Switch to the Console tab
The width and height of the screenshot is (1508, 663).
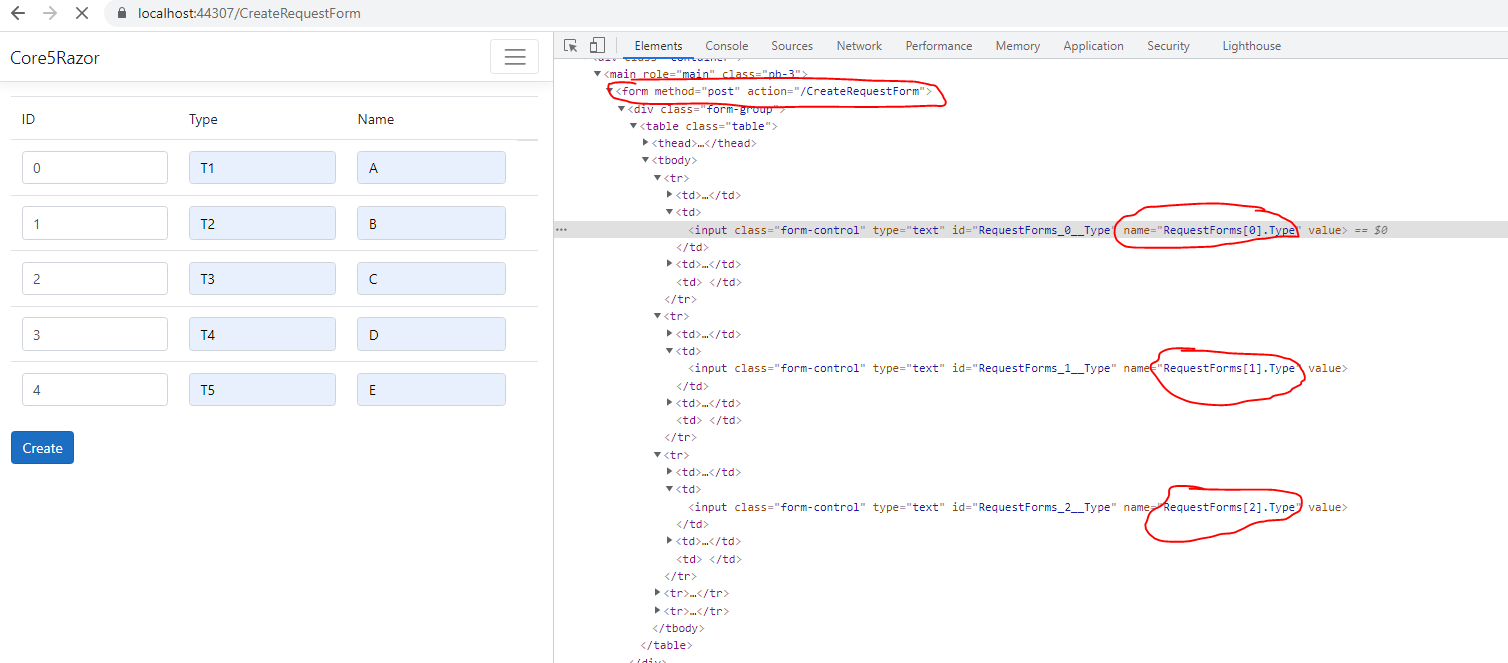[x=726, y=45]
